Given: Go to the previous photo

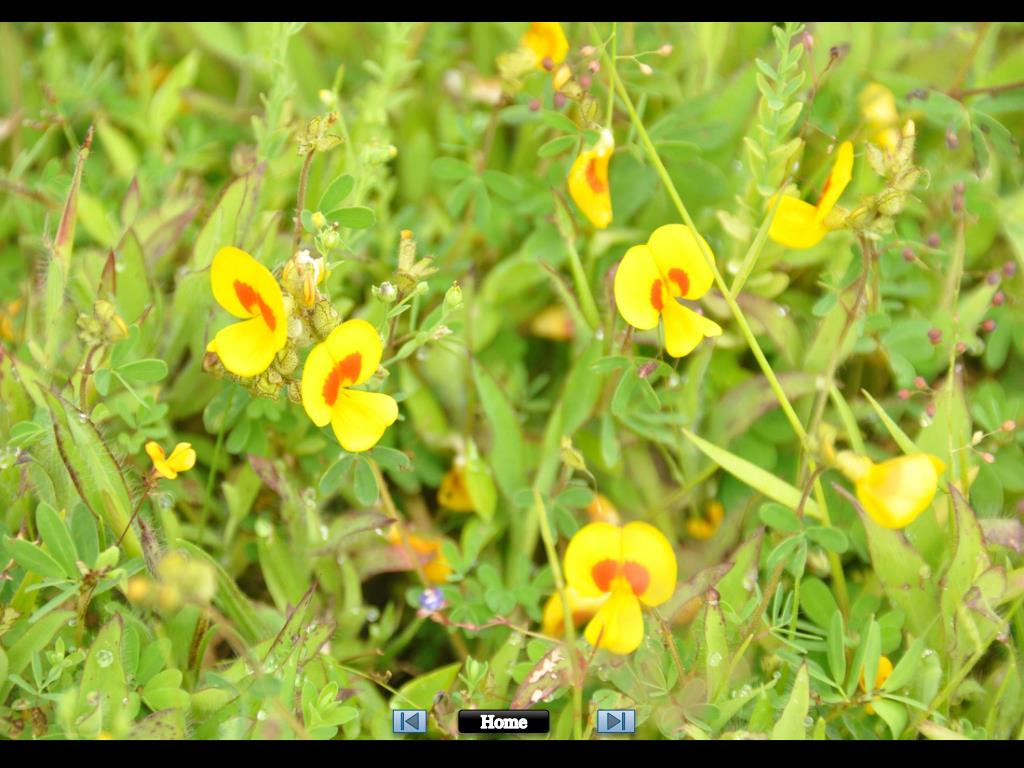Looking at the screenshot, I should 409,721.
